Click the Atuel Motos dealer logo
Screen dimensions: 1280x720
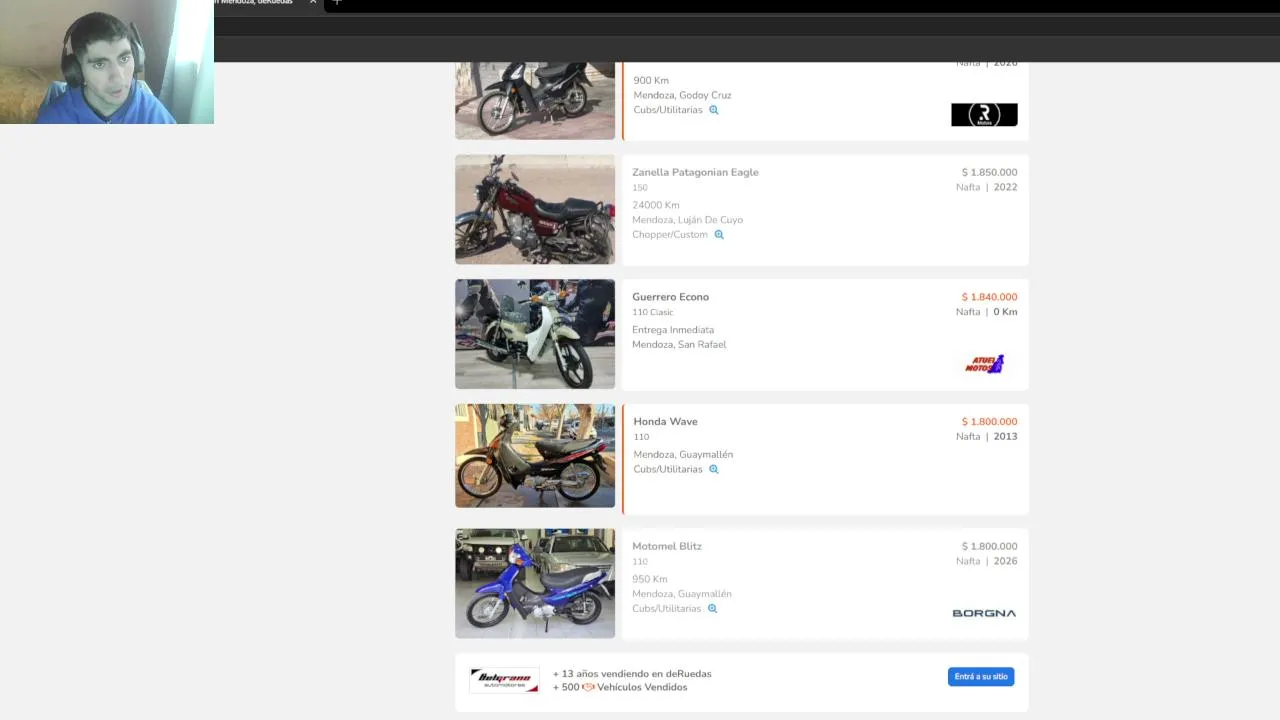pos(984,364)
